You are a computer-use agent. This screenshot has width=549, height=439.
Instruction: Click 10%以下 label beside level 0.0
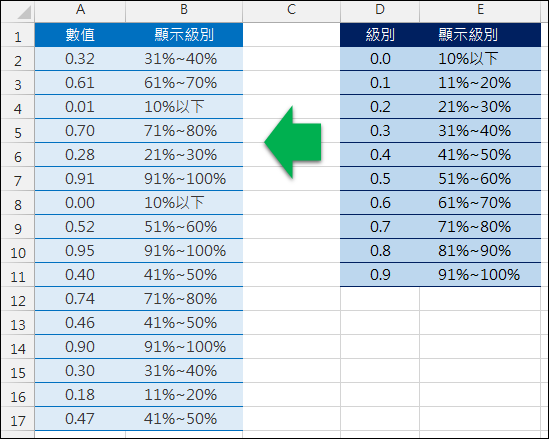click(x=480, y=59)
